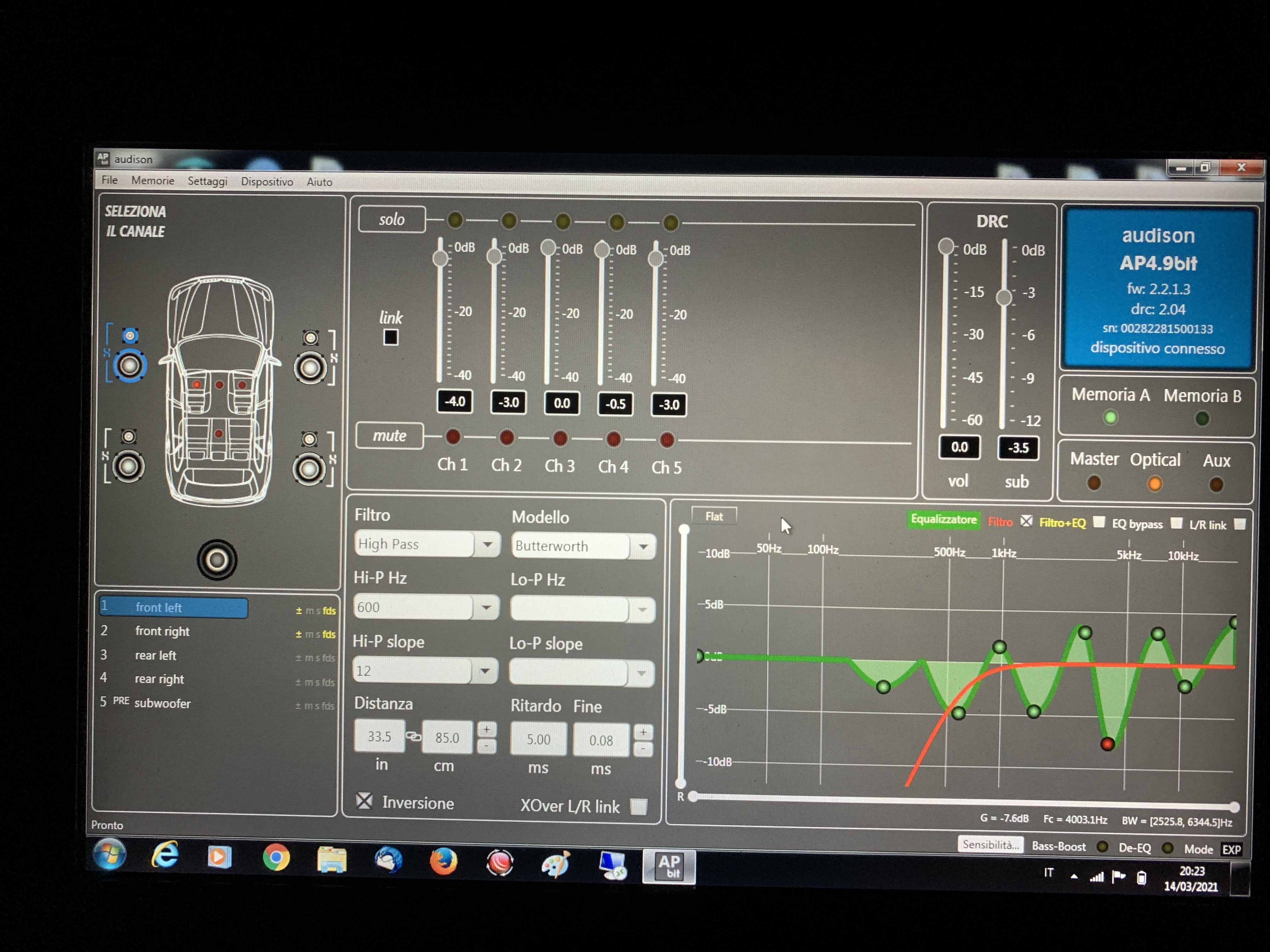Screen dimensions: 1270x952
Task: Open the File menu
Action: click(110, 180)
